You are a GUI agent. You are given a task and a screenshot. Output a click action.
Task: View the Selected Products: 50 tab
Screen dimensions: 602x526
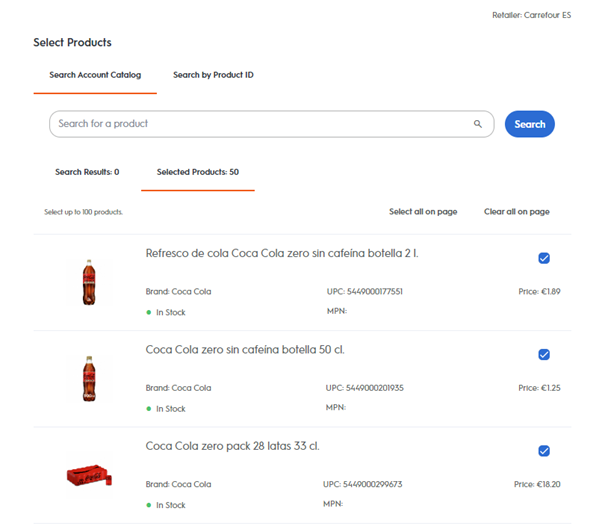click(197, 172)
